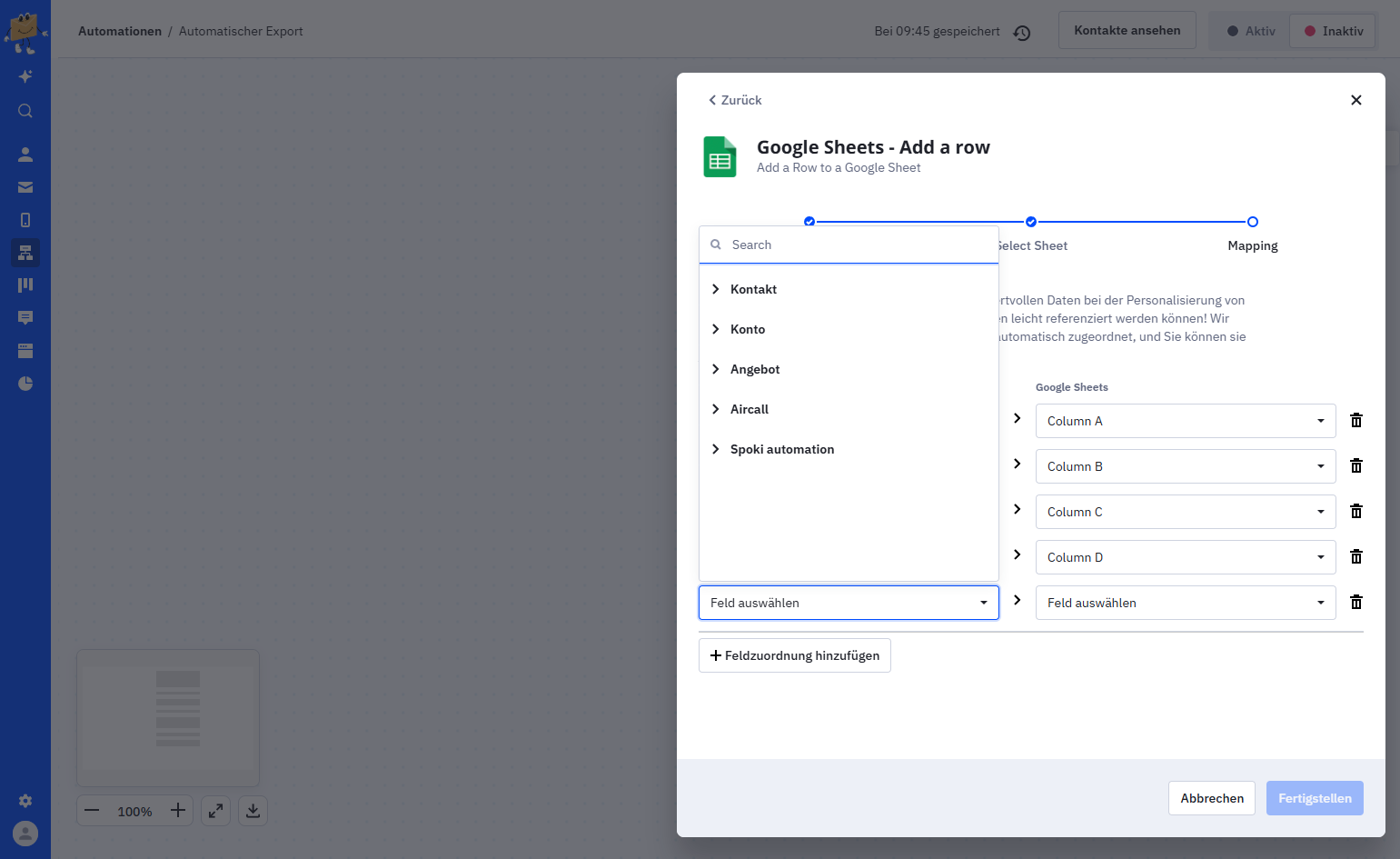This screenshot has width=1400, height=859.
Task: Open the Column B dropdown
Action: (x=1186, y=466)
